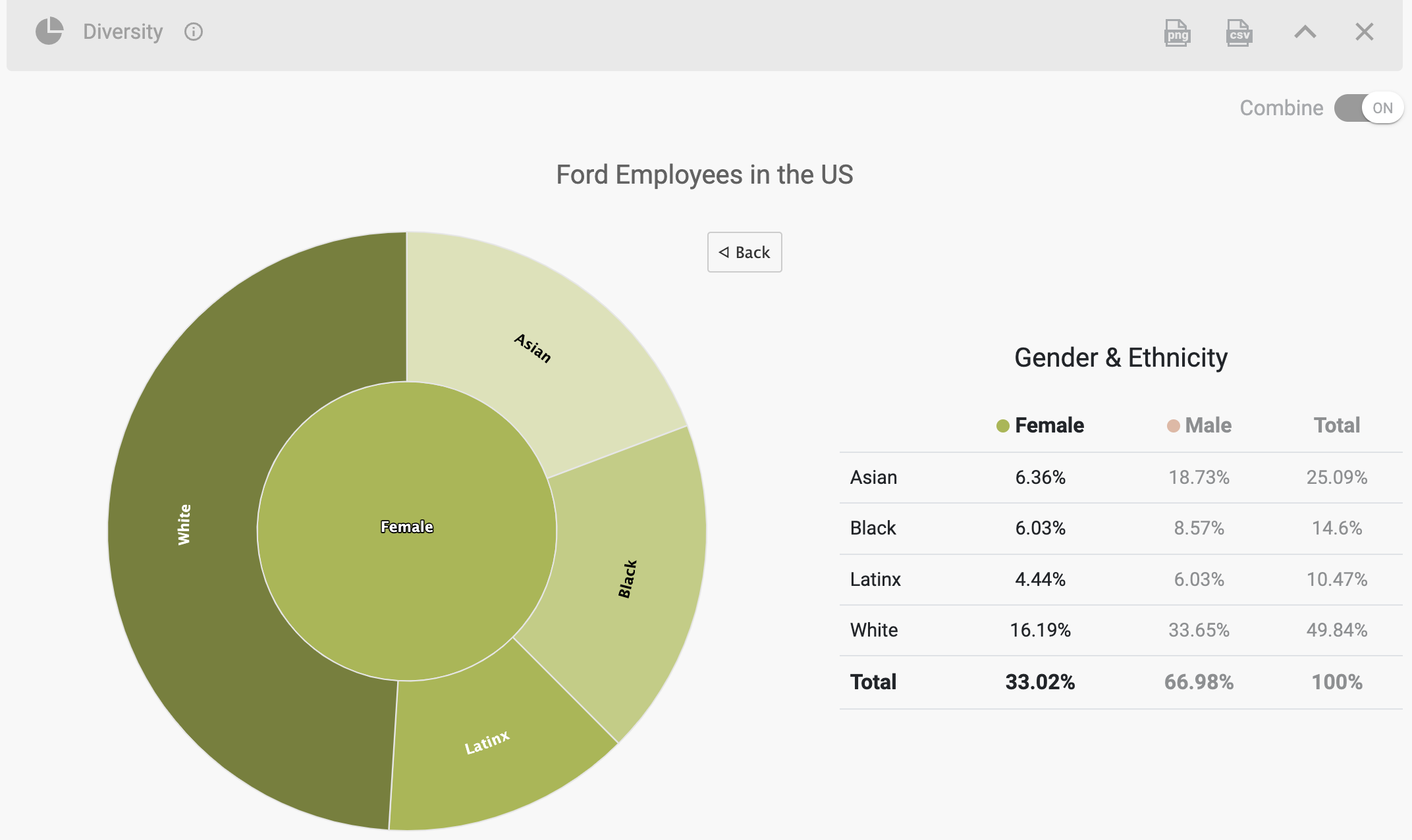Click the Black row label

click(x=873, y=528)
